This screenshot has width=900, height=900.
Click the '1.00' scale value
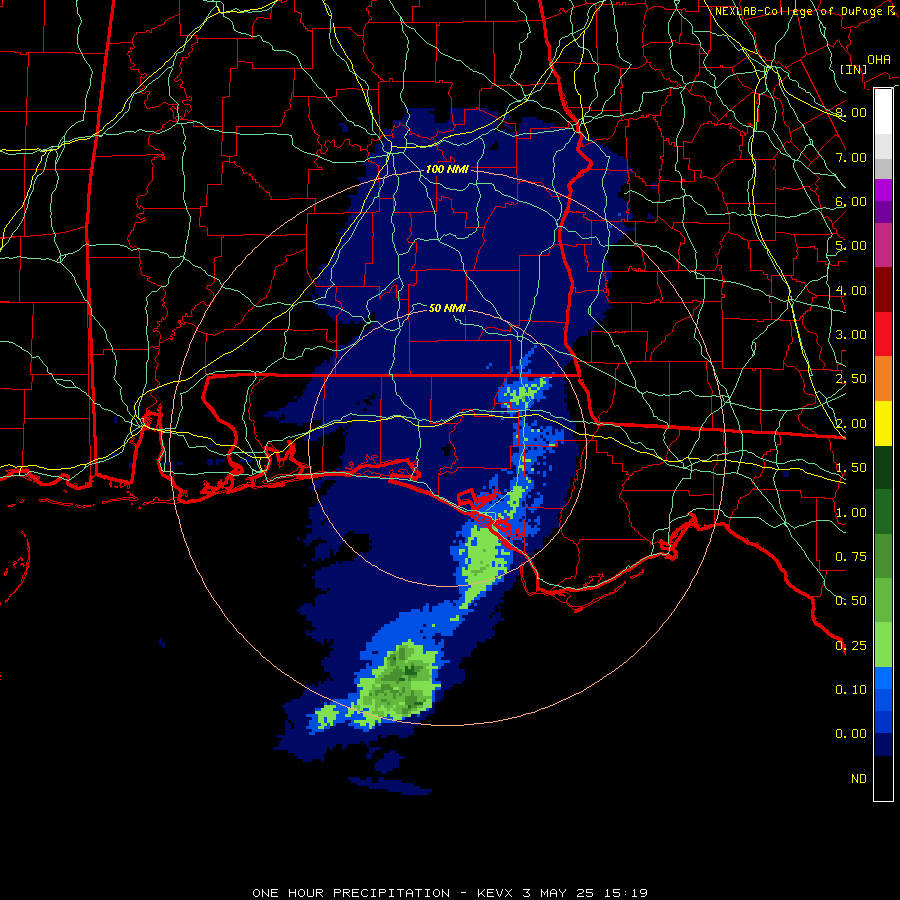pos(851,513)
